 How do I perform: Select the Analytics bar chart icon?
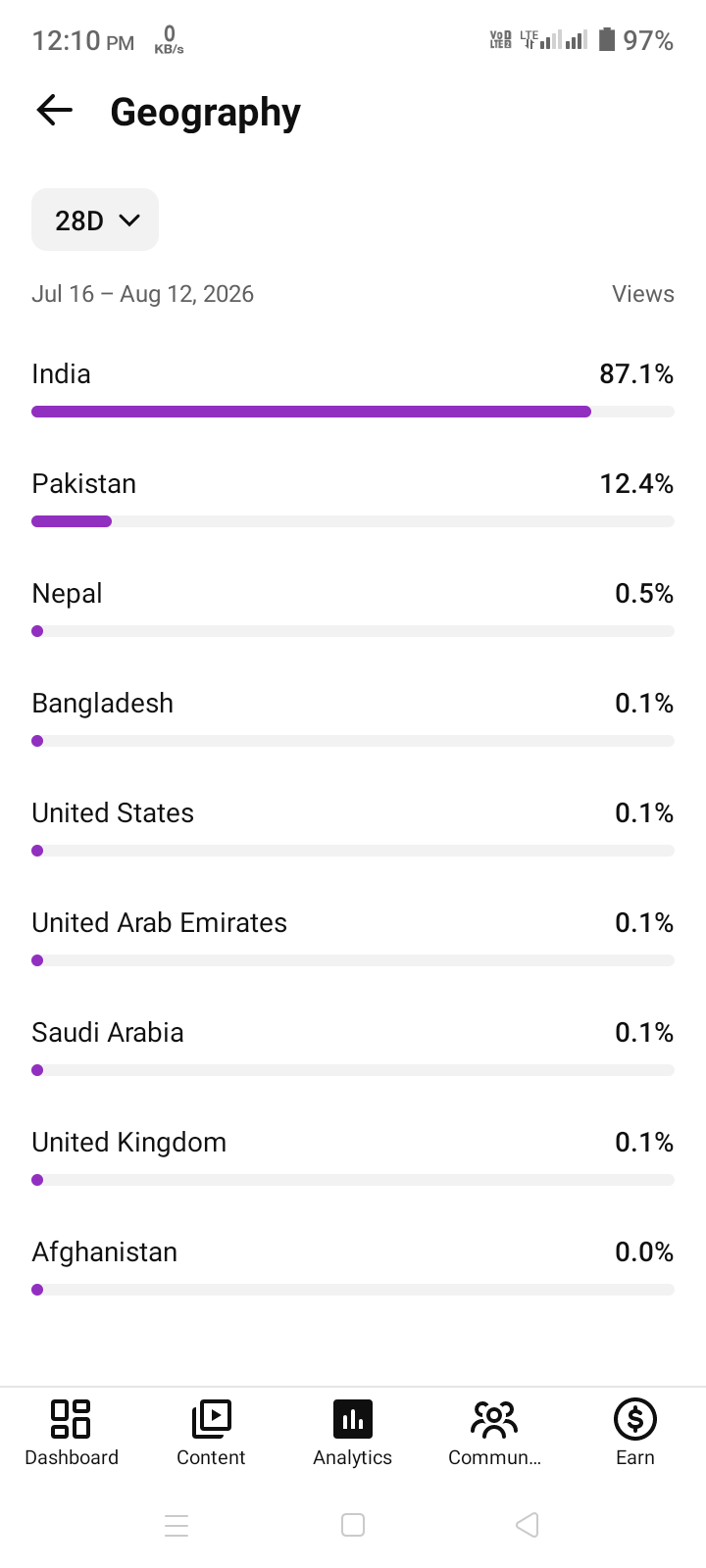[x=353, y=1418]
